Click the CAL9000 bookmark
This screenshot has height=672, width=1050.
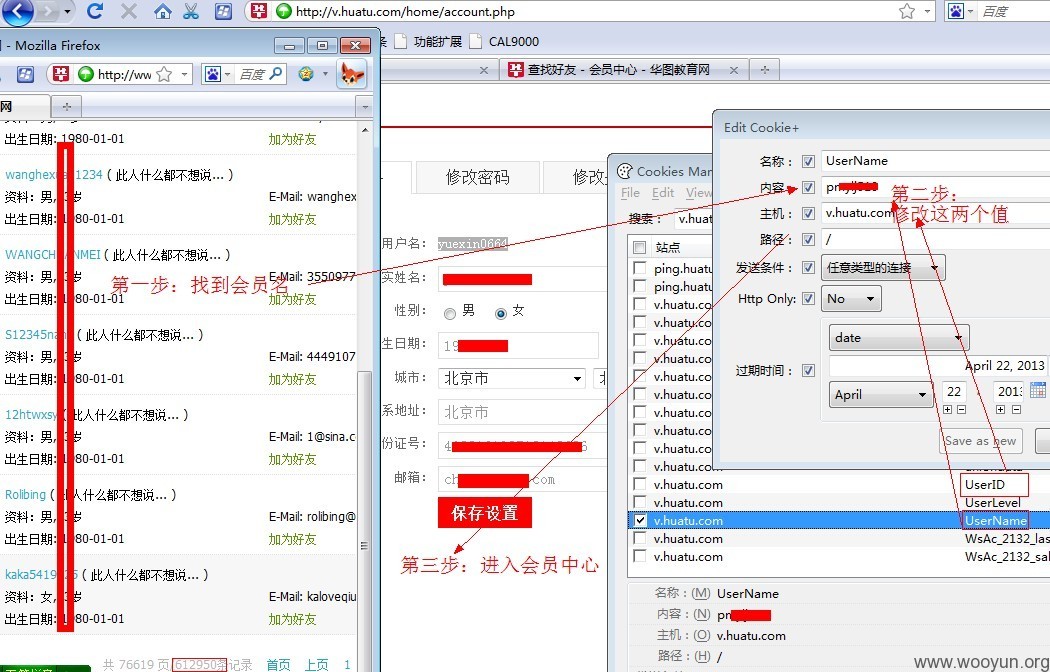(505, 41)
